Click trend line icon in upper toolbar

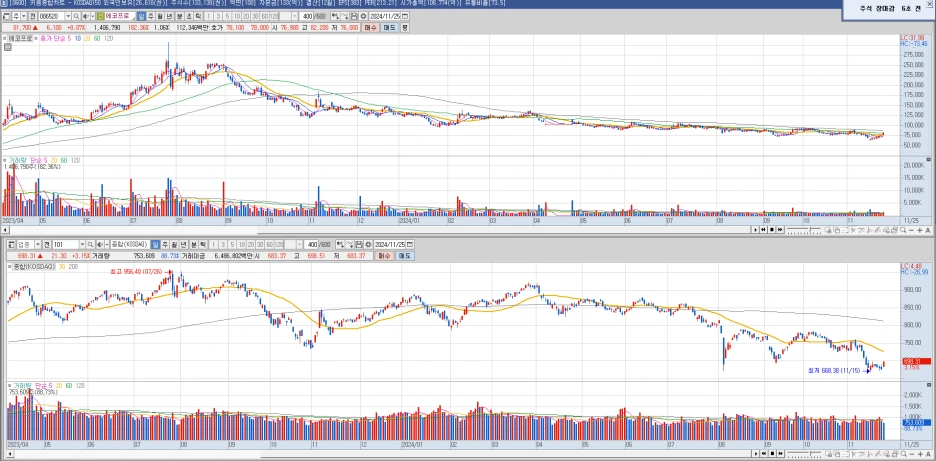(346, 16)
